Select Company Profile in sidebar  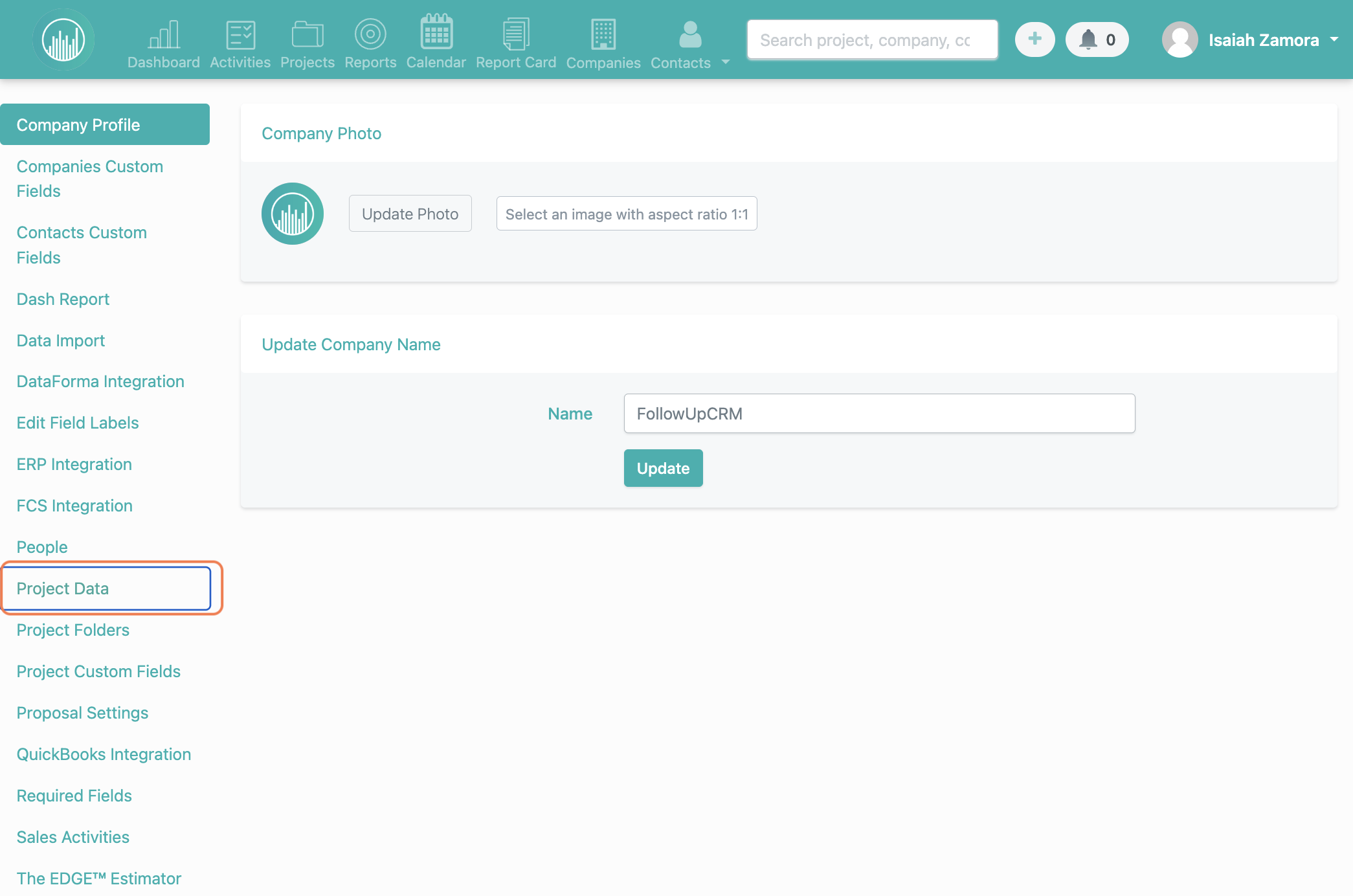(105, 124)
